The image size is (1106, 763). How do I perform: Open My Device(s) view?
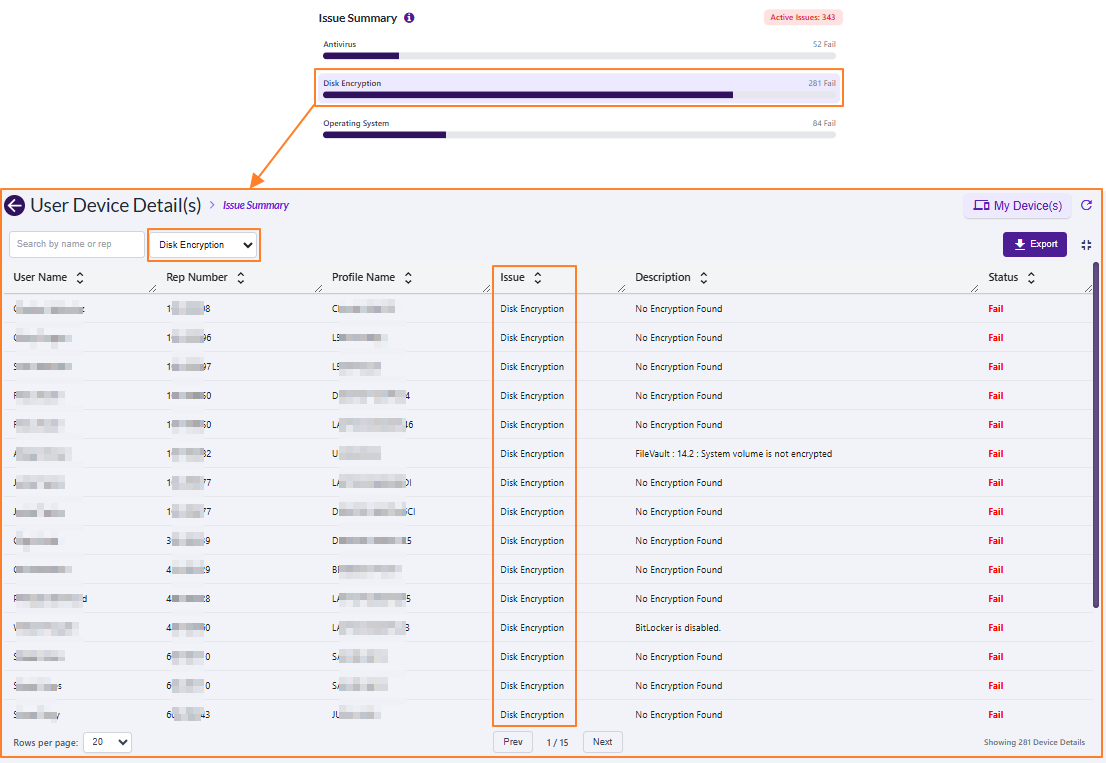1017,205
